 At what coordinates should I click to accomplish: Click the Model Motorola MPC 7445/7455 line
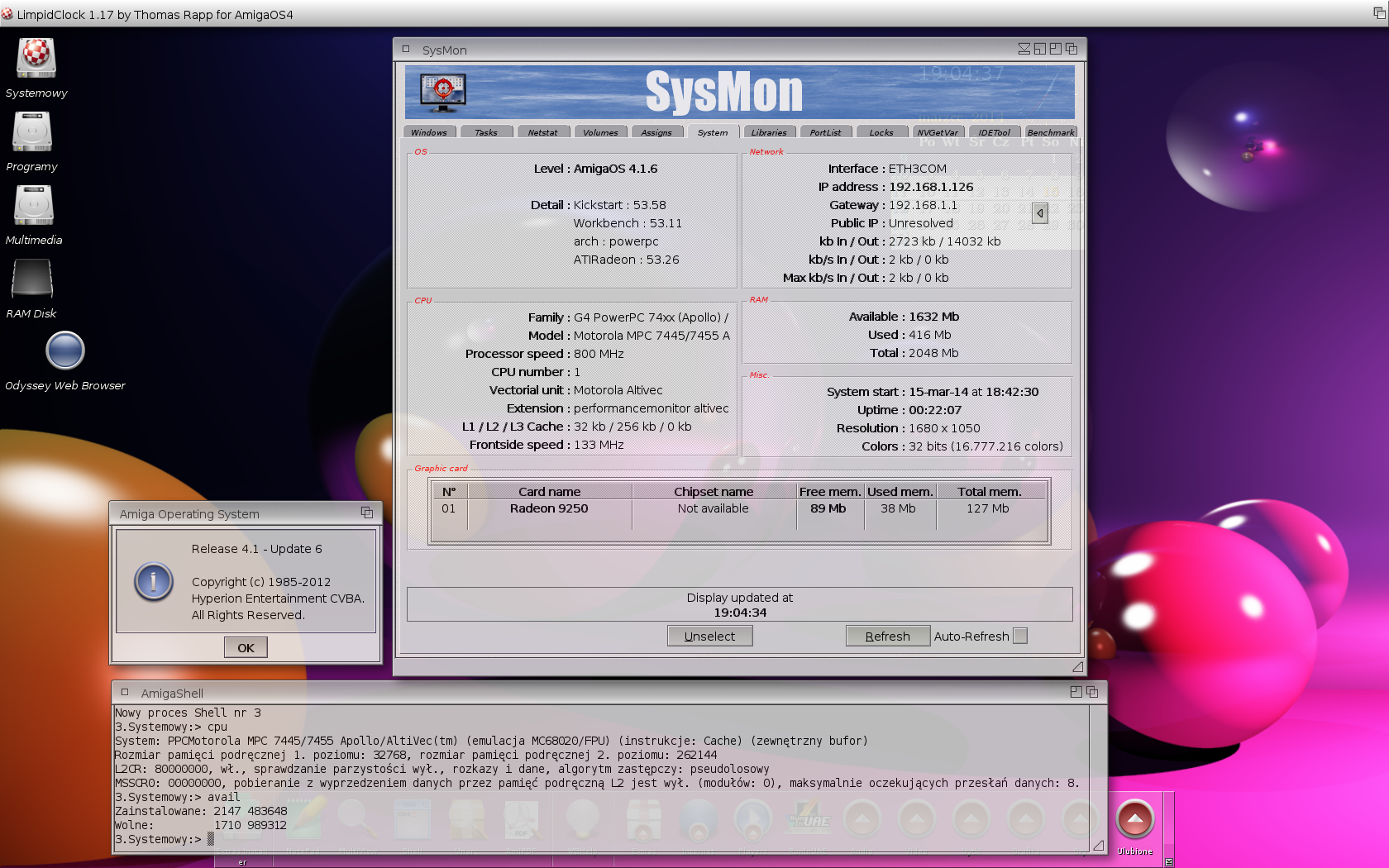click(x=652, y=336)
